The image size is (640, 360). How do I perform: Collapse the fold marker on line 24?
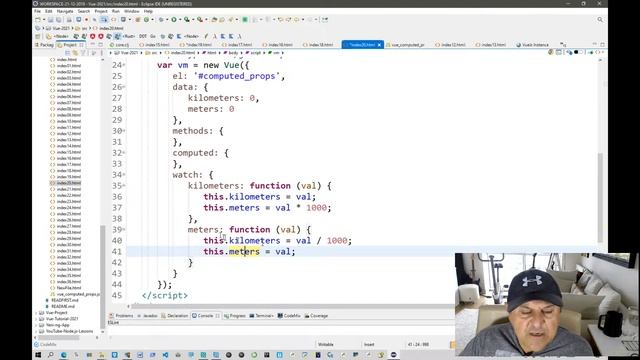(x=124, y=65)
